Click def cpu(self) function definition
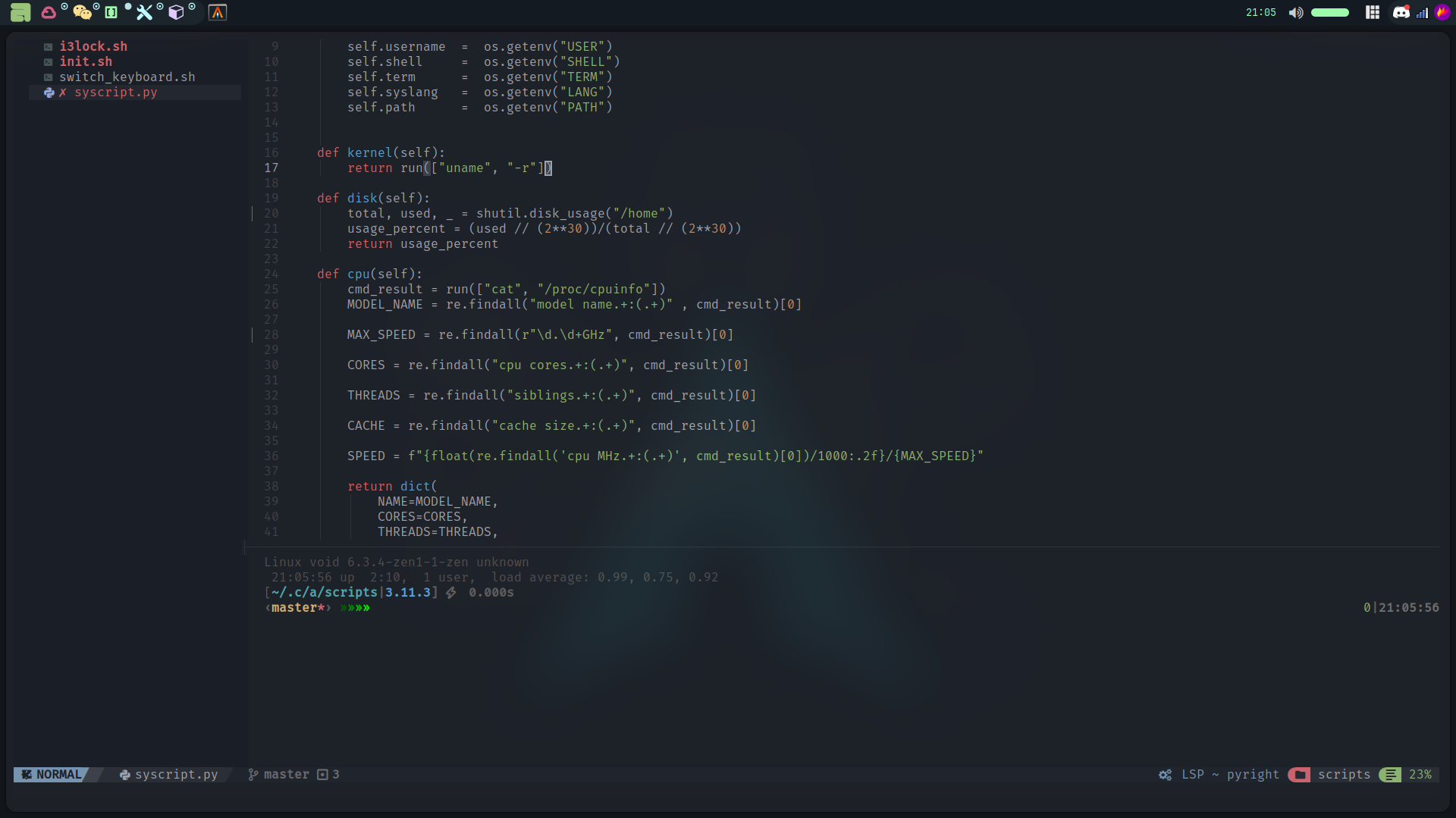Viewport: 1456px width, 818px height. (x=369, y=274)
